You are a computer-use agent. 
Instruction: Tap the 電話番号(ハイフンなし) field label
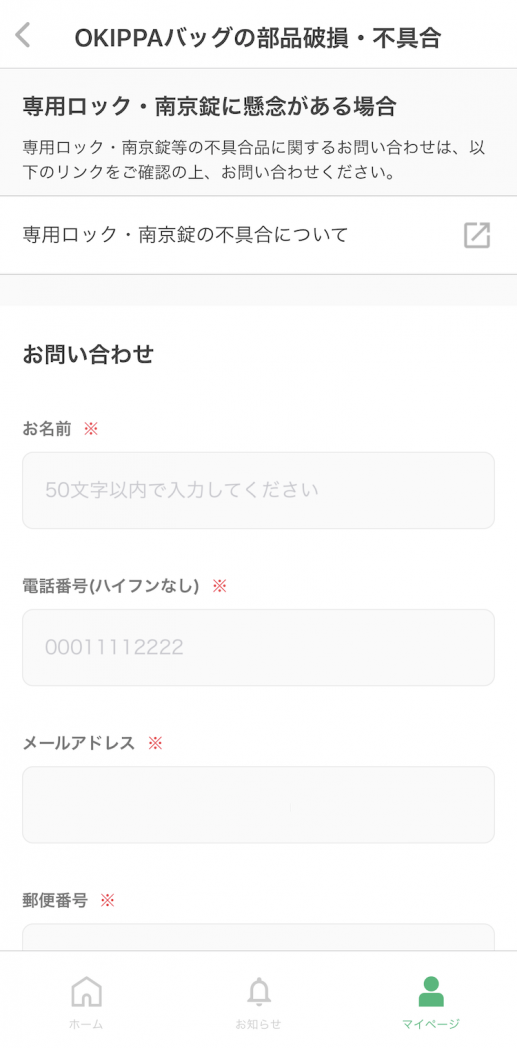[111, 586]
